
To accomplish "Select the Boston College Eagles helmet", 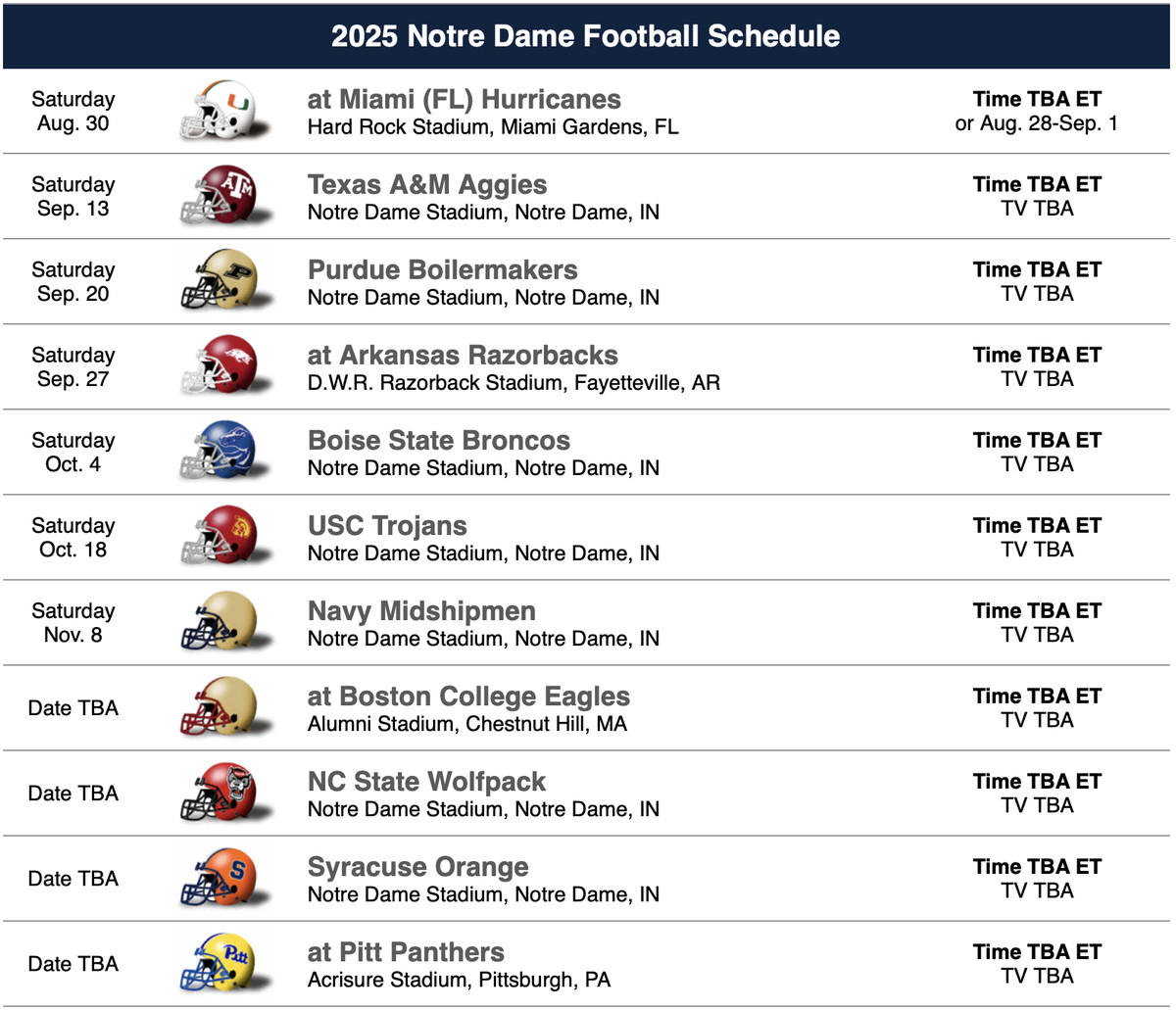I will tap(218, 707).
